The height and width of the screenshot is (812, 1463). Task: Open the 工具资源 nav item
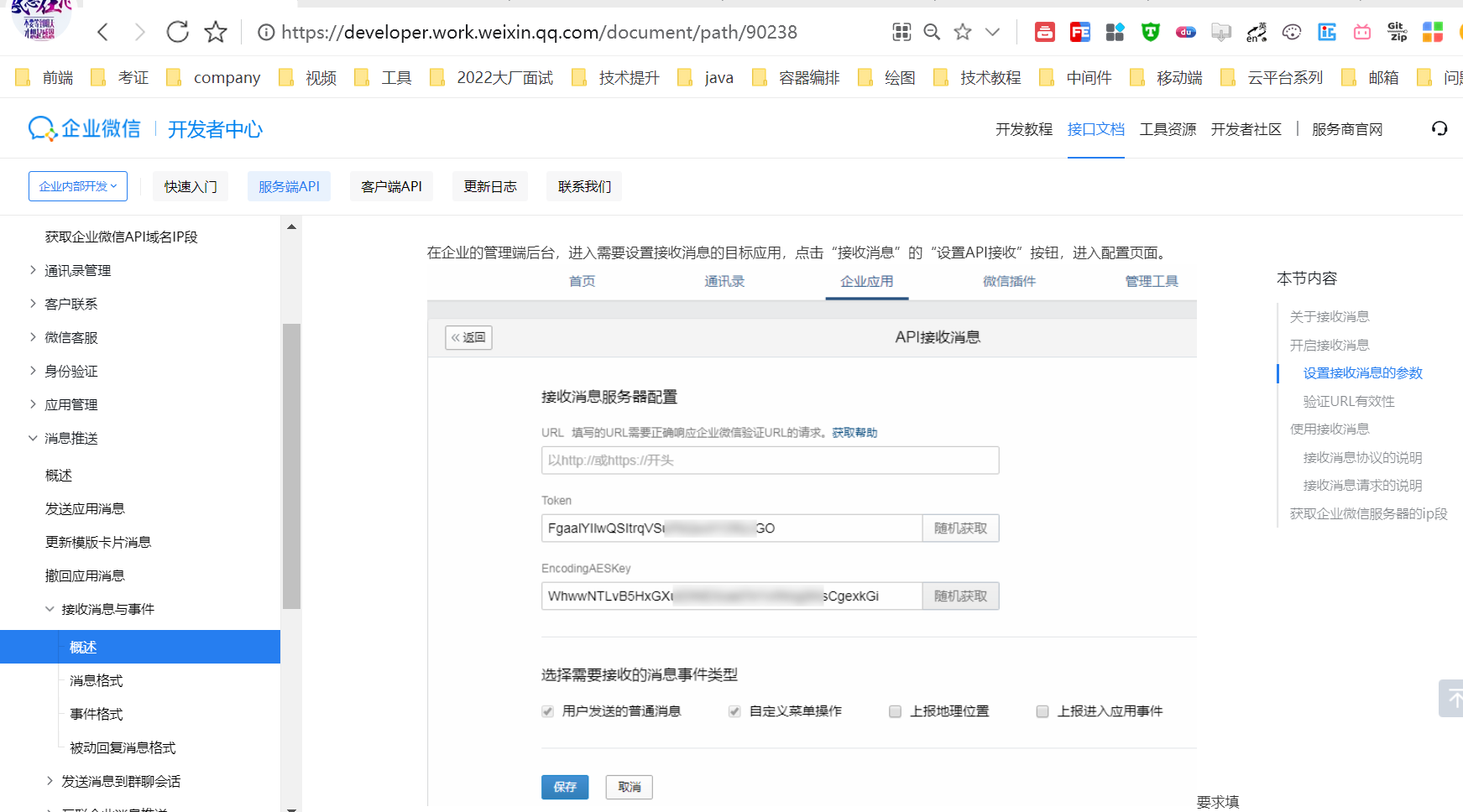coord(1168,129)
